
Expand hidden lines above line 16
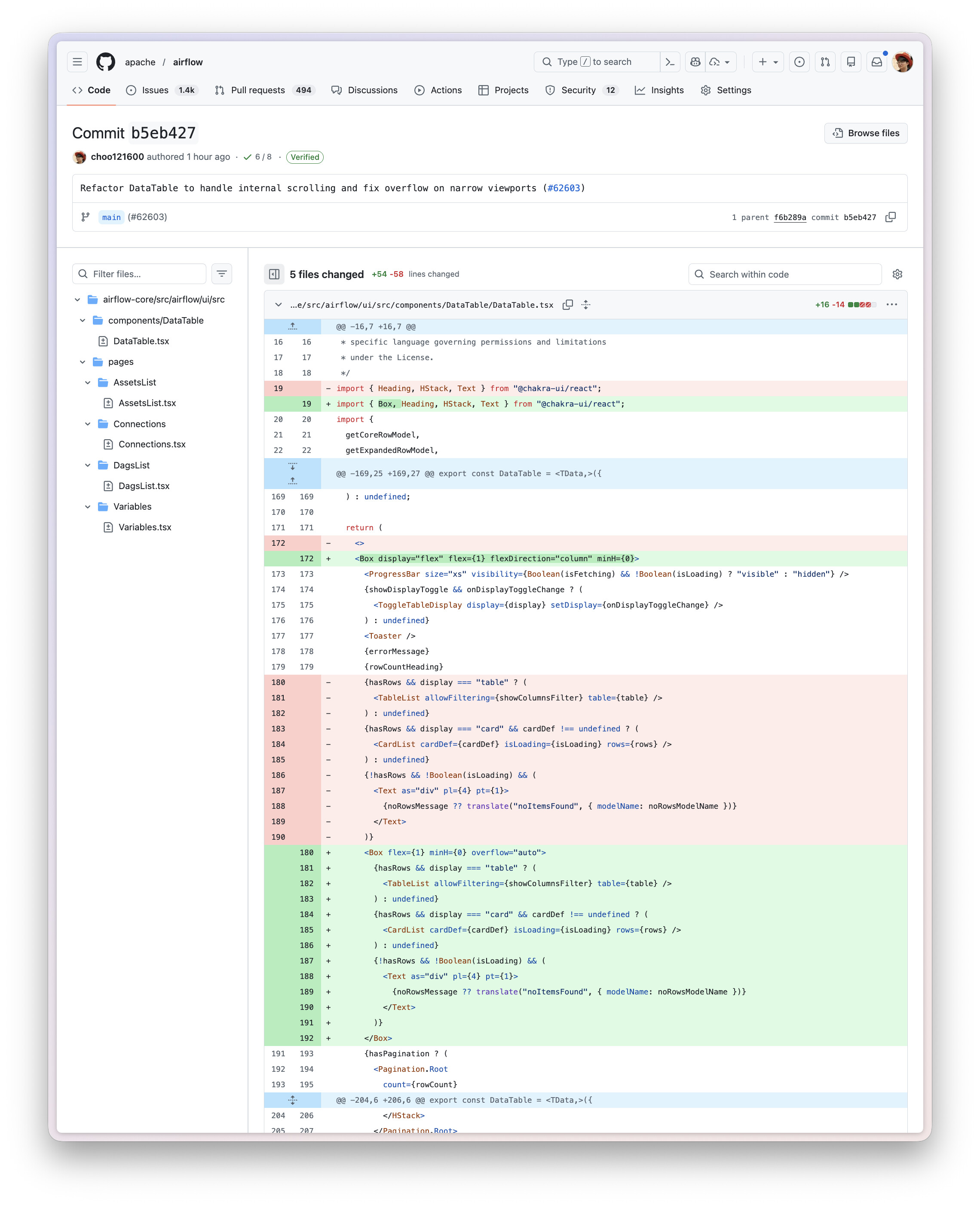(292, 326)
